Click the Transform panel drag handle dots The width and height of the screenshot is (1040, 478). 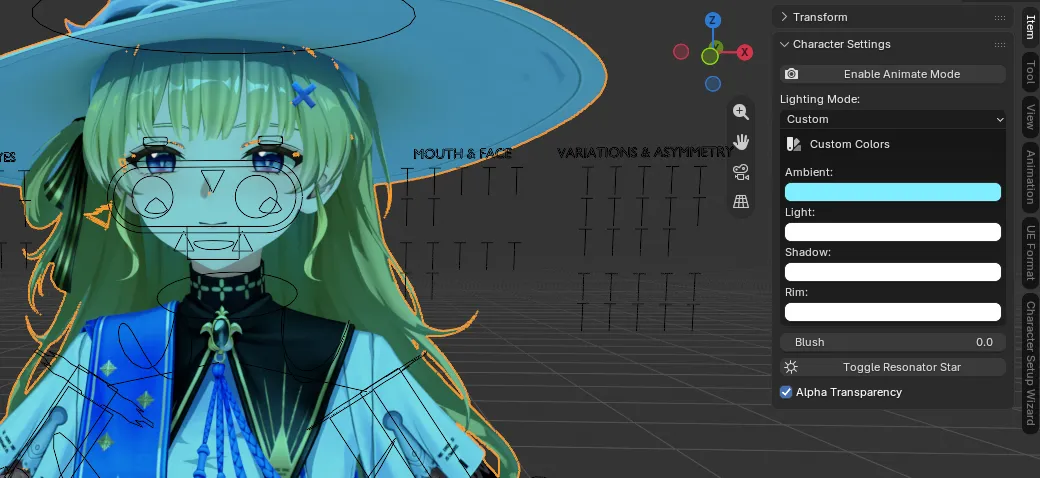pyautogui.click(x=1000, y=17)
